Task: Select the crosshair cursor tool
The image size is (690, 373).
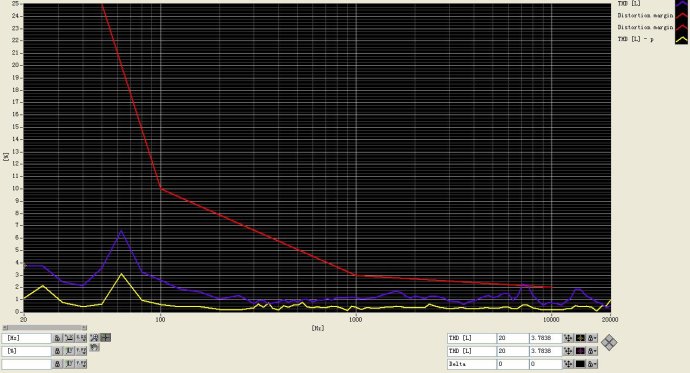Action: click(x=105, y=338)
